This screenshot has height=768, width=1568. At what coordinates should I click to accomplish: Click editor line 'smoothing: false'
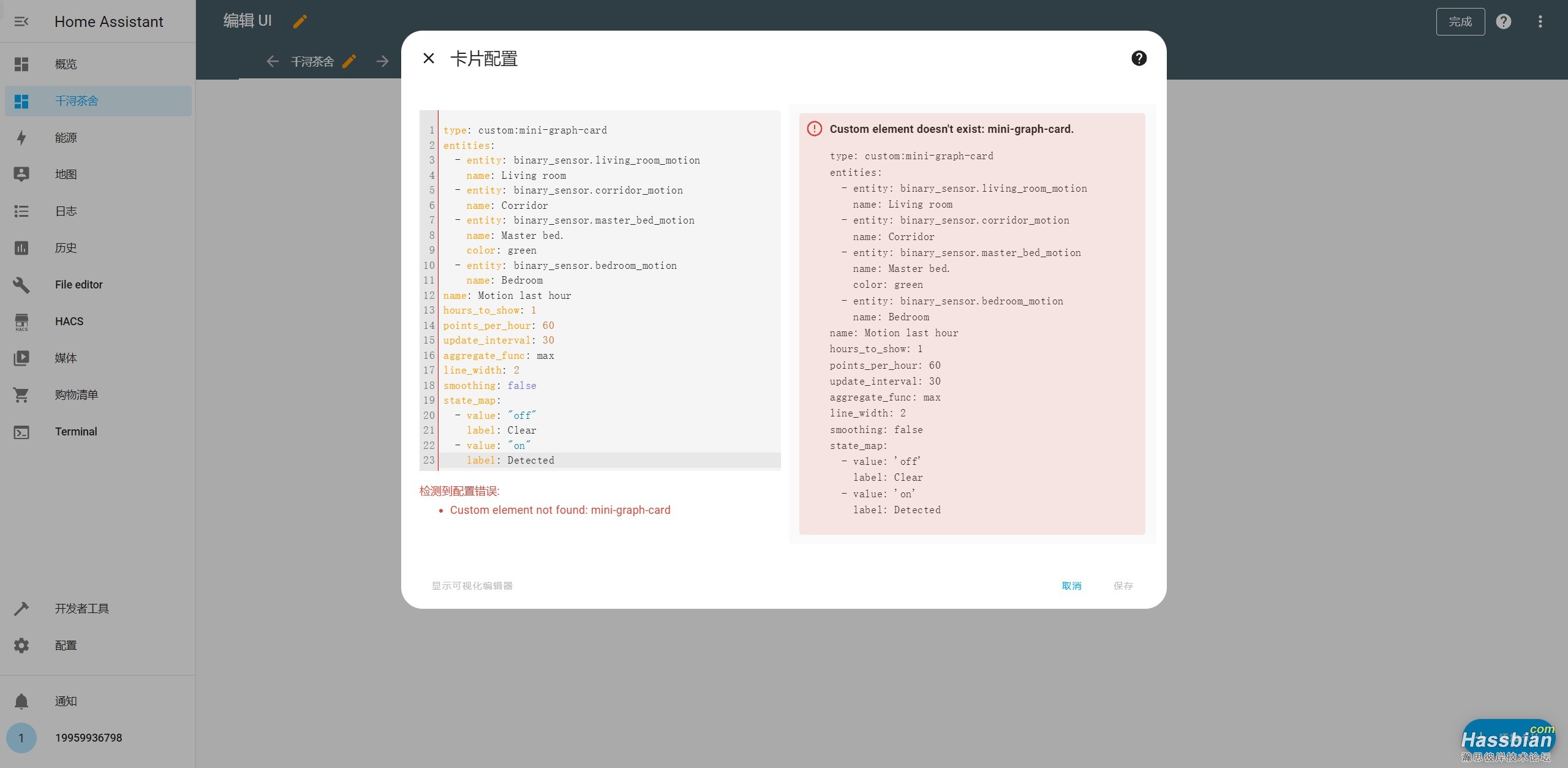point(490,386)
